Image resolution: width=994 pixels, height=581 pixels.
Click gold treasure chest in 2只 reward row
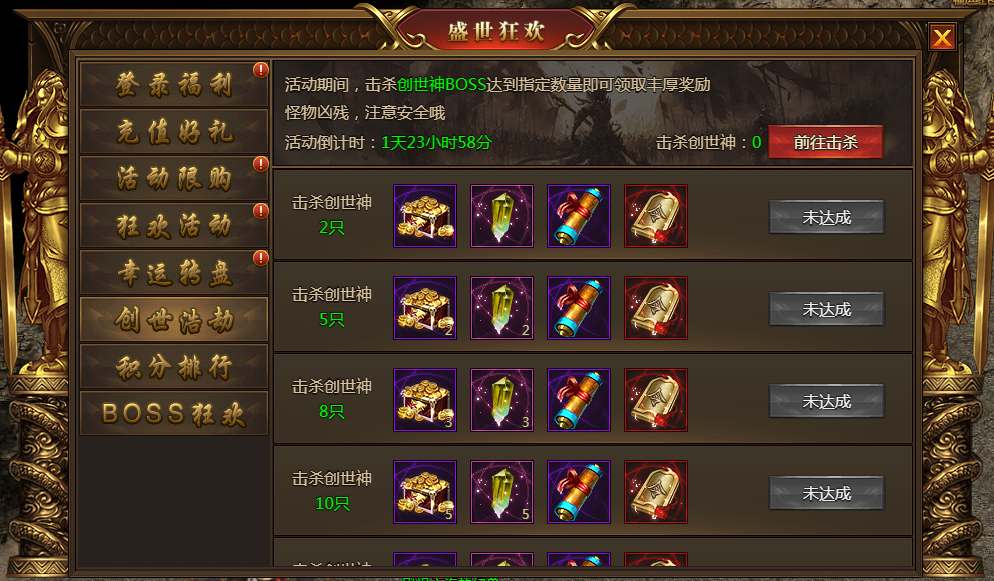(425, 216)
